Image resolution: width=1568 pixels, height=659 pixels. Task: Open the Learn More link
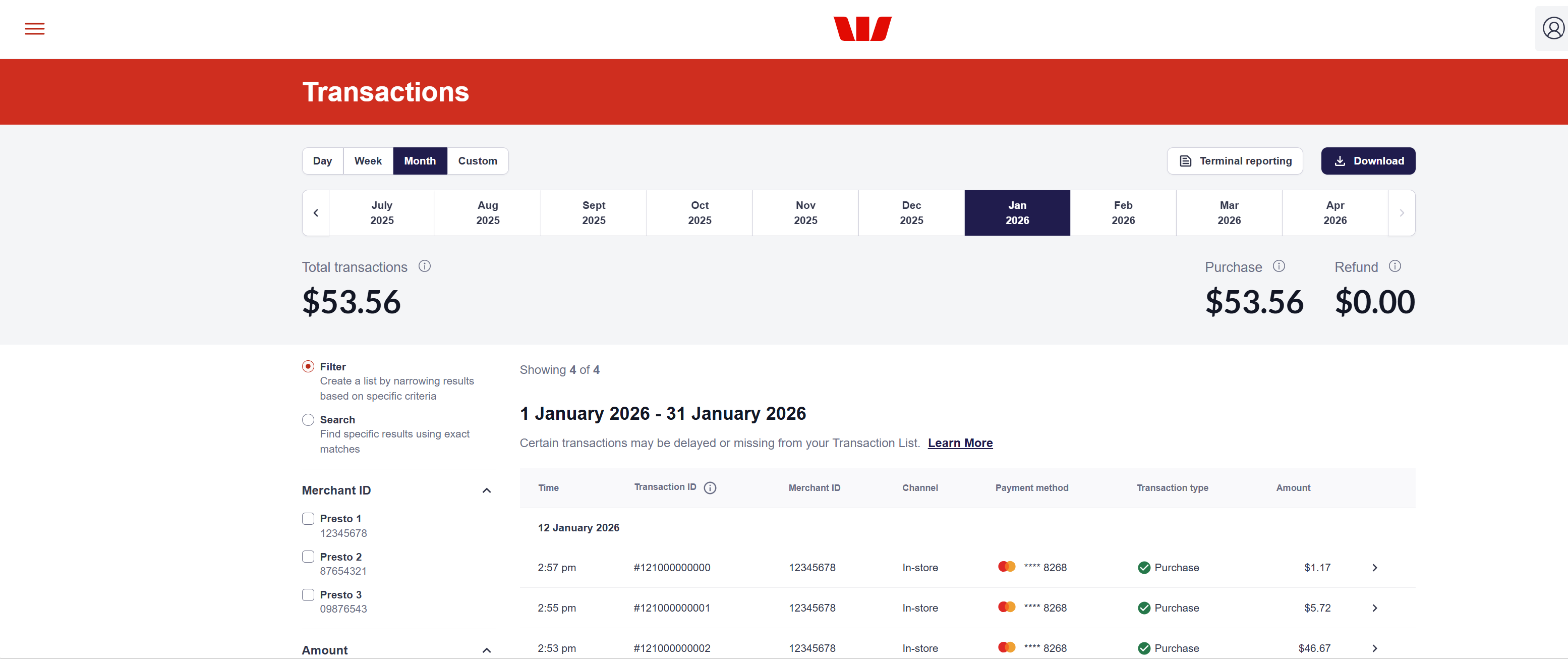[x=959, y=444]
